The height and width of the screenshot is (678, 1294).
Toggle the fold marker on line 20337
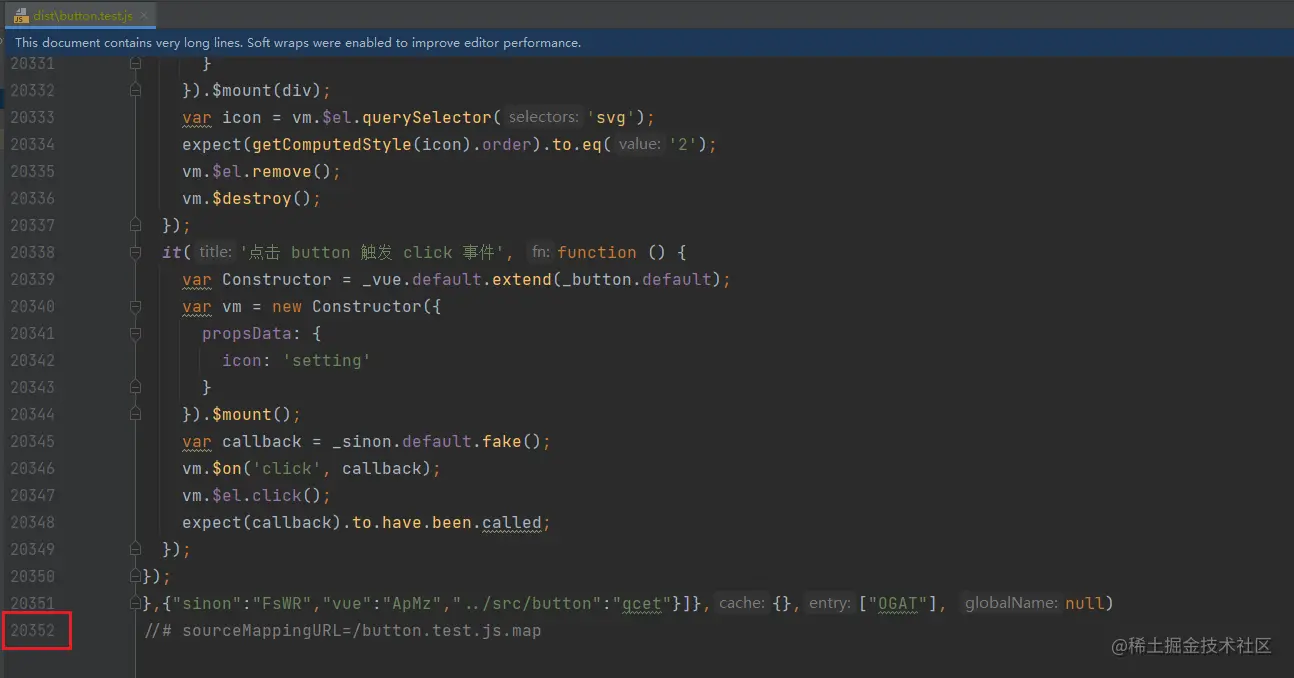click(x=135, y=225)
